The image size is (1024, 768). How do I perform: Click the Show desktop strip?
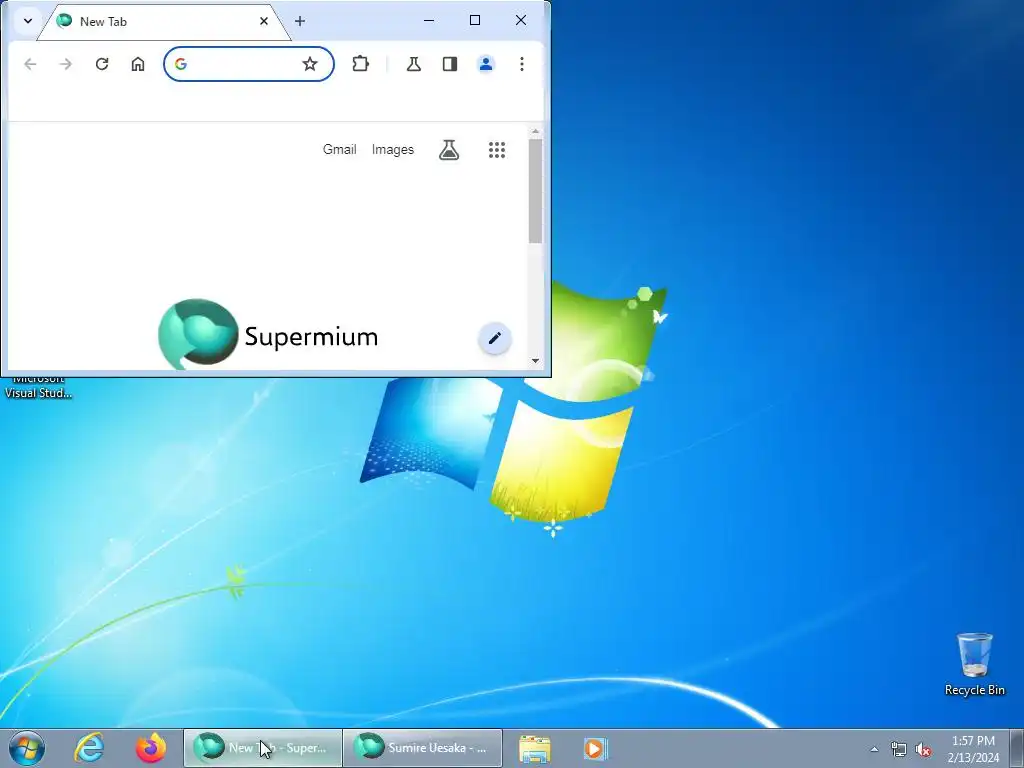click(x=1017, y=748)
